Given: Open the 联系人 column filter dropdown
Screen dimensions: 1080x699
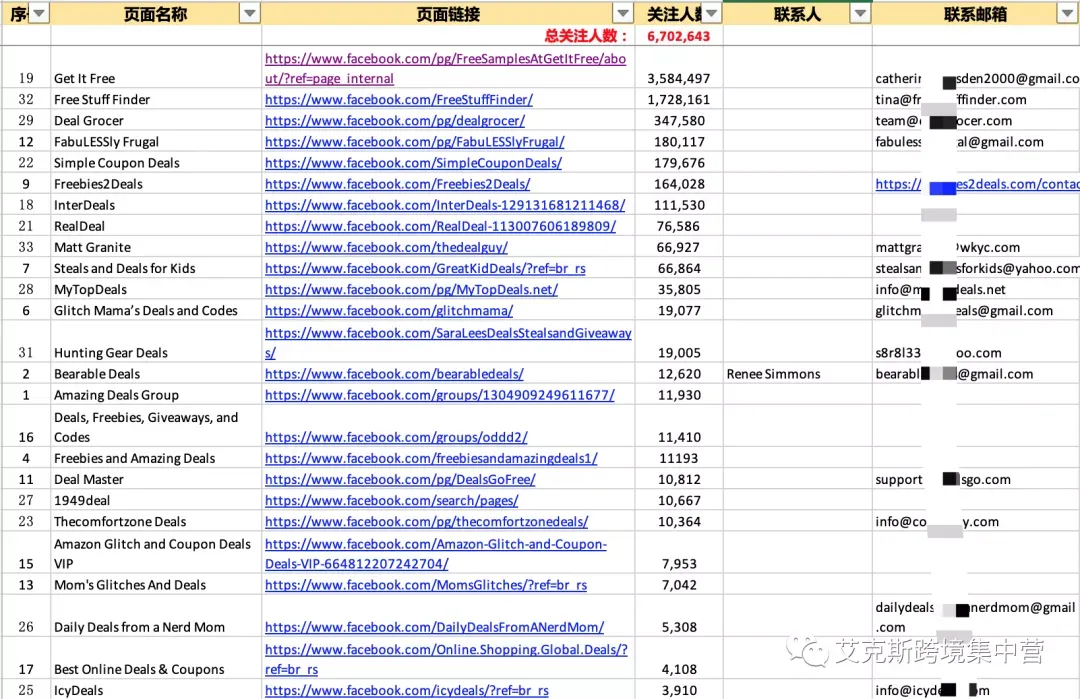Looking at the screenshot, I should [860, 13].
